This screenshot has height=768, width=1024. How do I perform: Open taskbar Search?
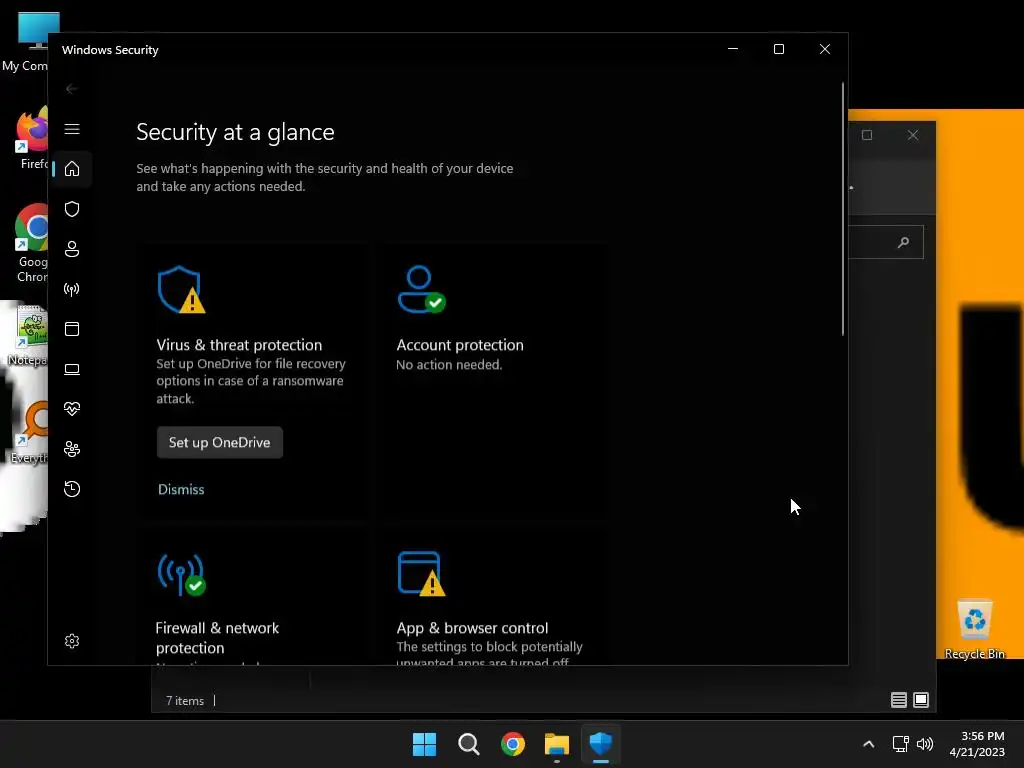coord(469,744)
